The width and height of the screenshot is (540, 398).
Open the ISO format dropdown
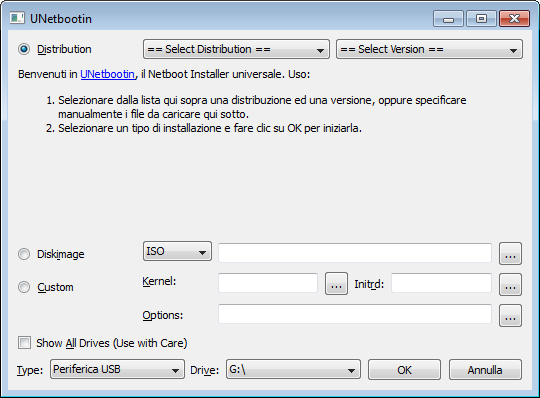[177, 251]
